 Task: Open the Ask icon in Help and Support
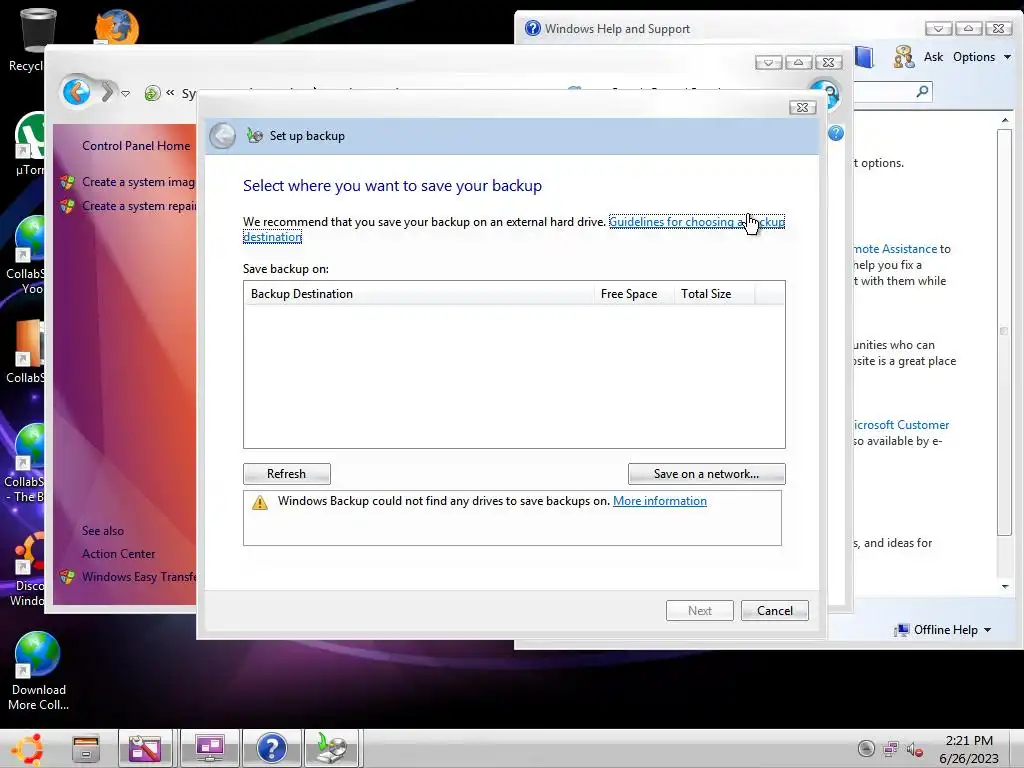[x=904, y=57]
